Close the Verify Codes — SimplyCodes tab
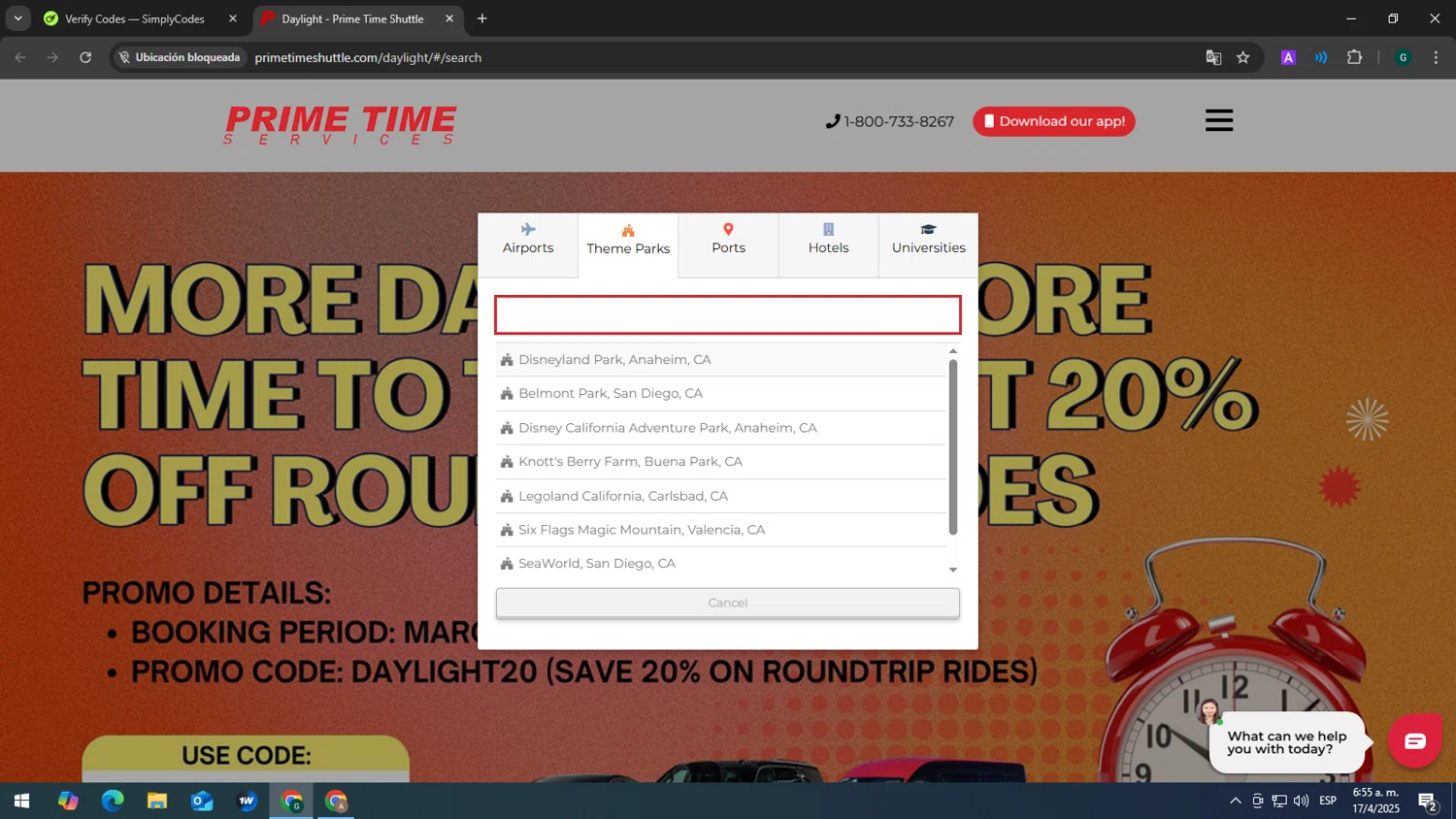 (x=233, y=18)
